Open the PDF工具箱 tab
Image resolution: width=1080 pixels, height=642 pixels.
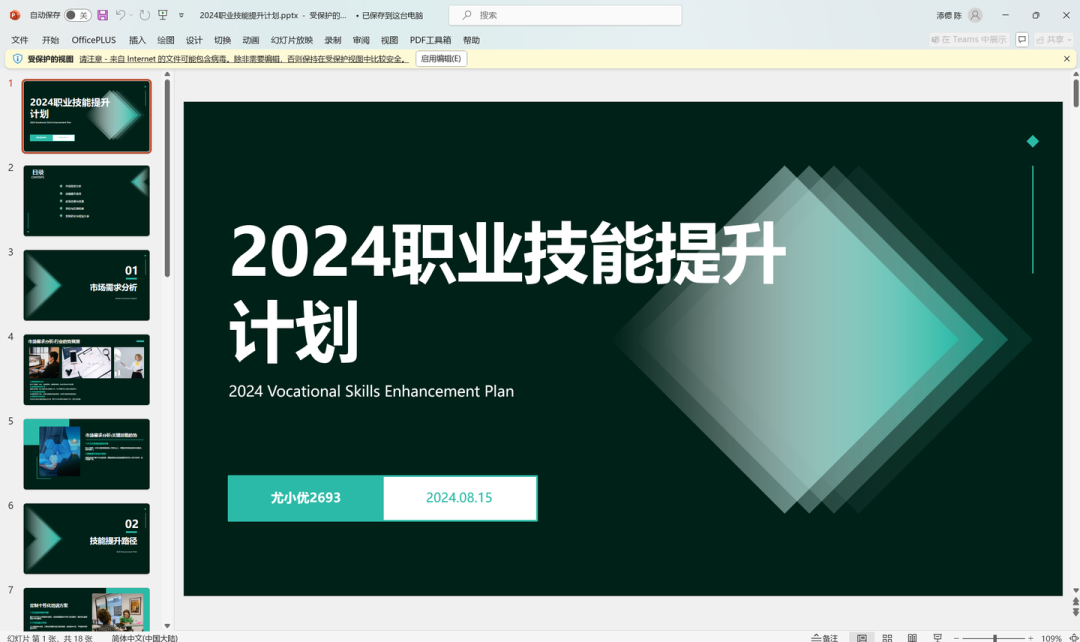430,40
